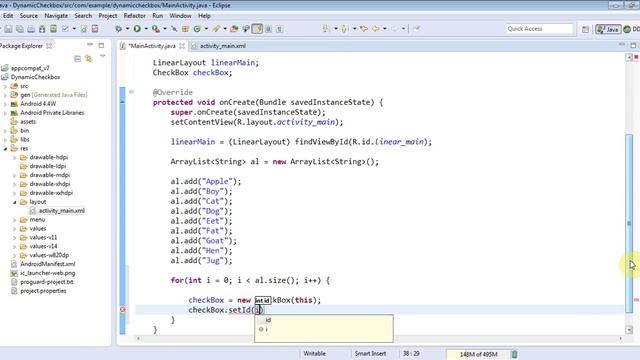Click the Writable status entry

coord(314,353)
